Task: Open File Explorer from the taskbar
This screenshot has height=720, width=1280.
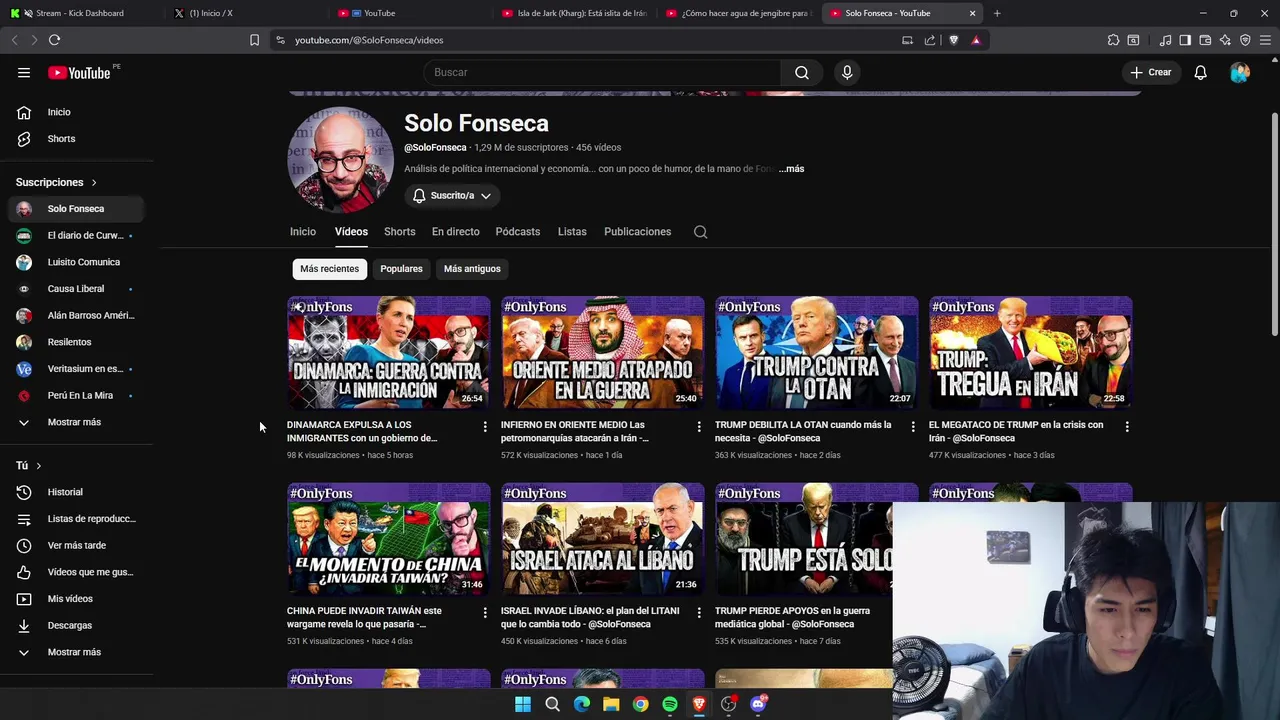Action: point(611,704)
